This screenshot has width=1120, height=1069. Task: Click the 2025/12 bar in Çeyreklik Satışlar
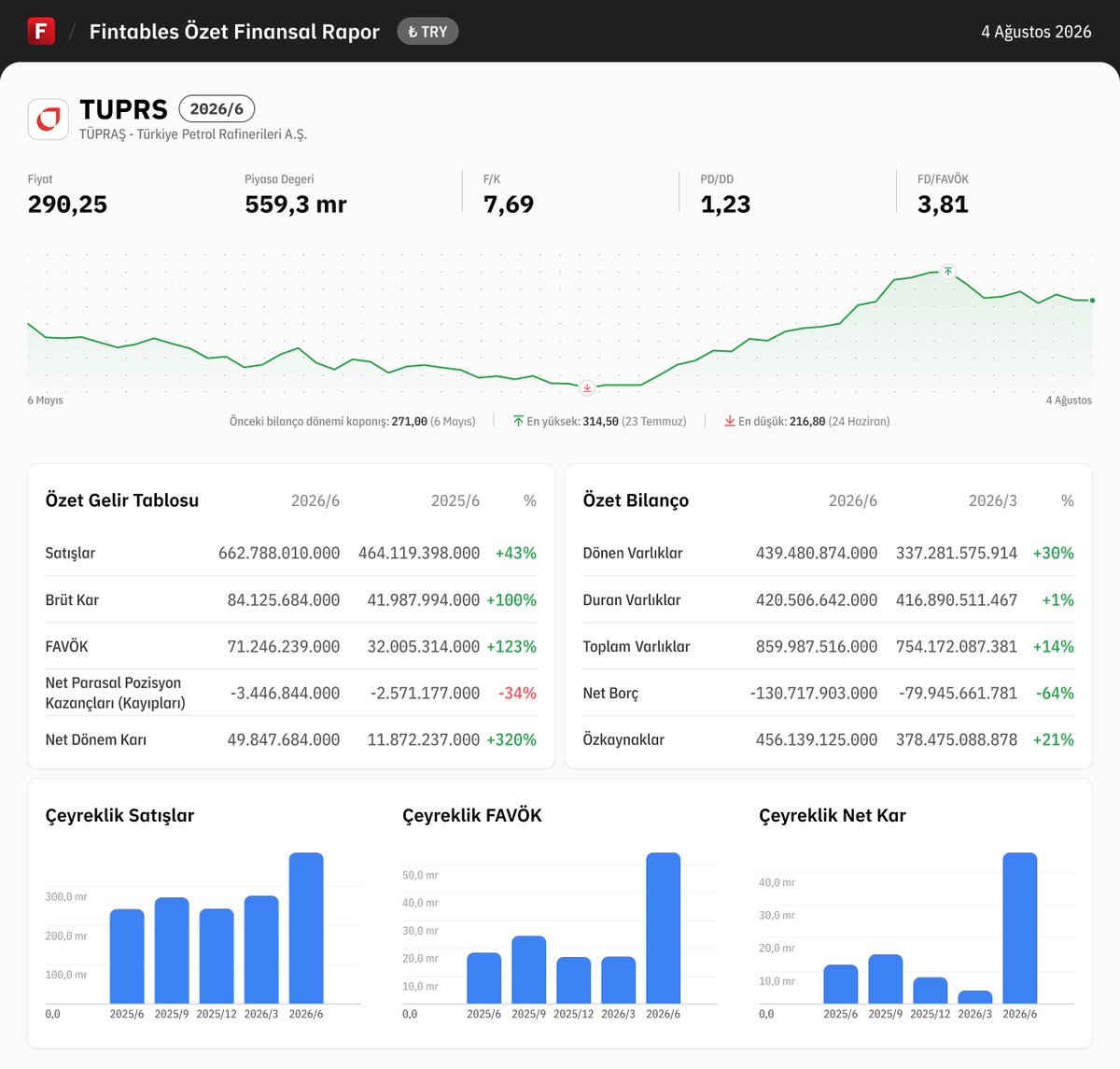tap(217, 956)
